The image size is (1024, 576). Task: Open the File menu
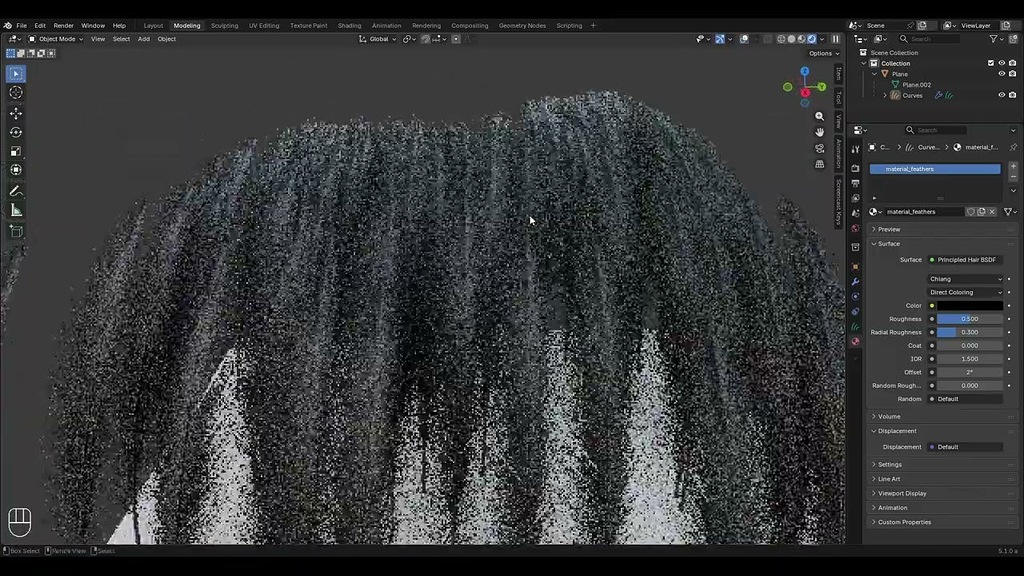22,25
